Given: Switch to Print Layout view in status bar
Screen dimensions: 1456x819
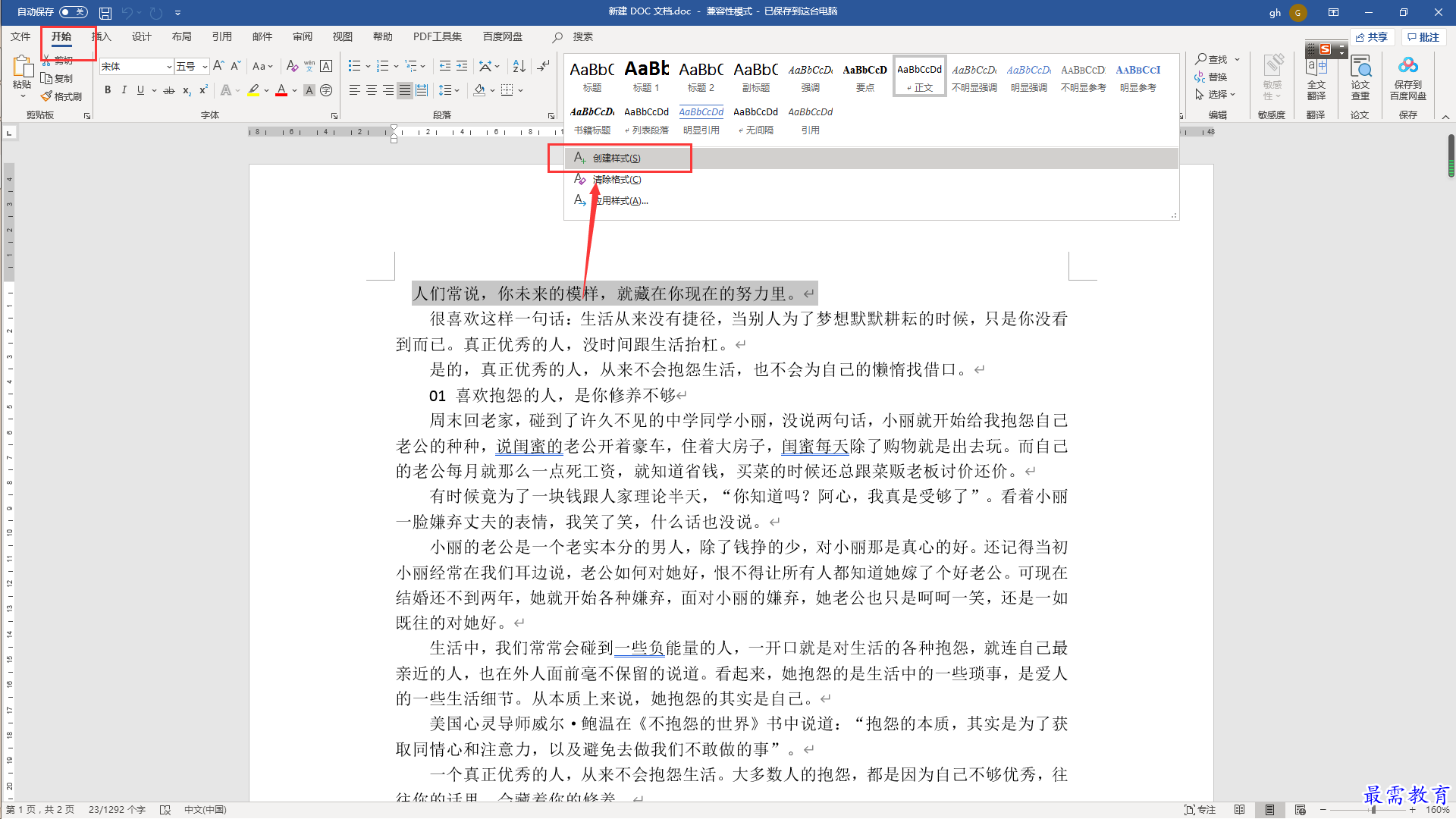Looking at the screenshot, I should (x=1269, y=810).
